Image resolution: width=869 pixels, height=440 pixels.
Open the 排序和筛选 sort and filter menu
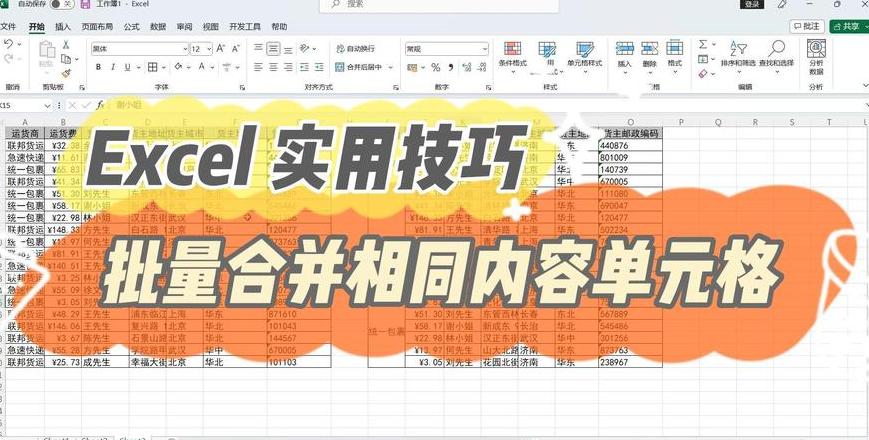point(738,55)
